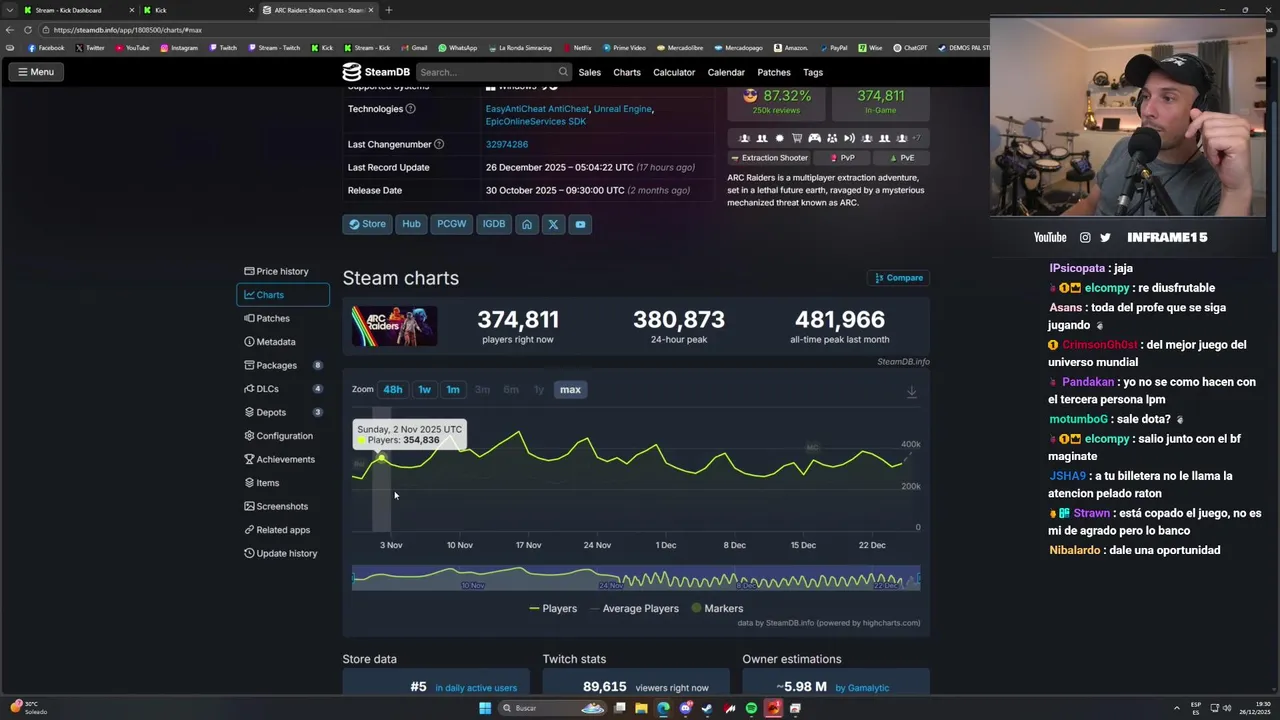Open the Related apps section

pos(283,530)
